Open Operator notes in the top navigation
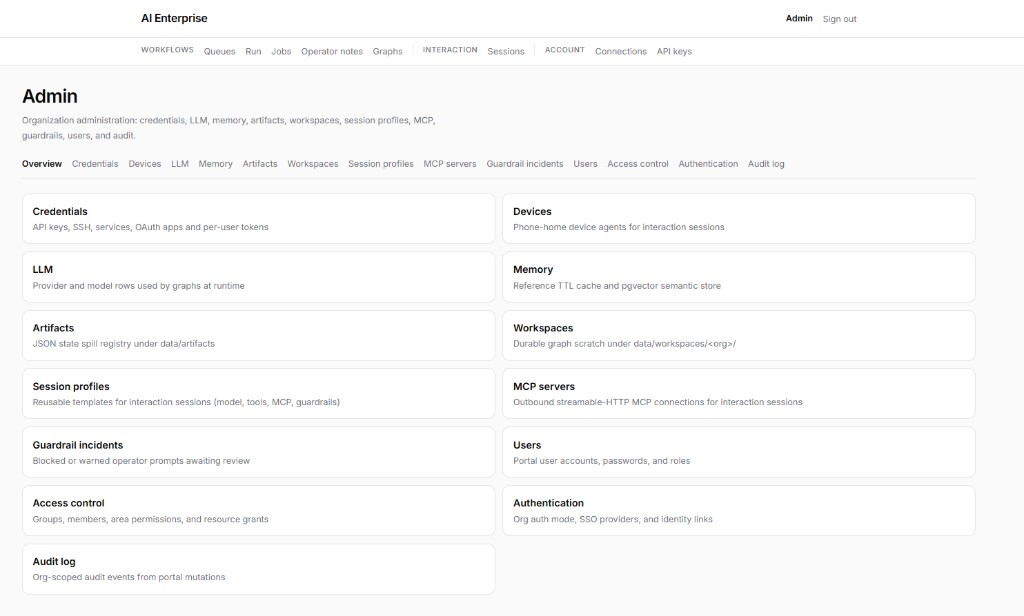This screenshot has height=616, width=1024. (332, 51)
